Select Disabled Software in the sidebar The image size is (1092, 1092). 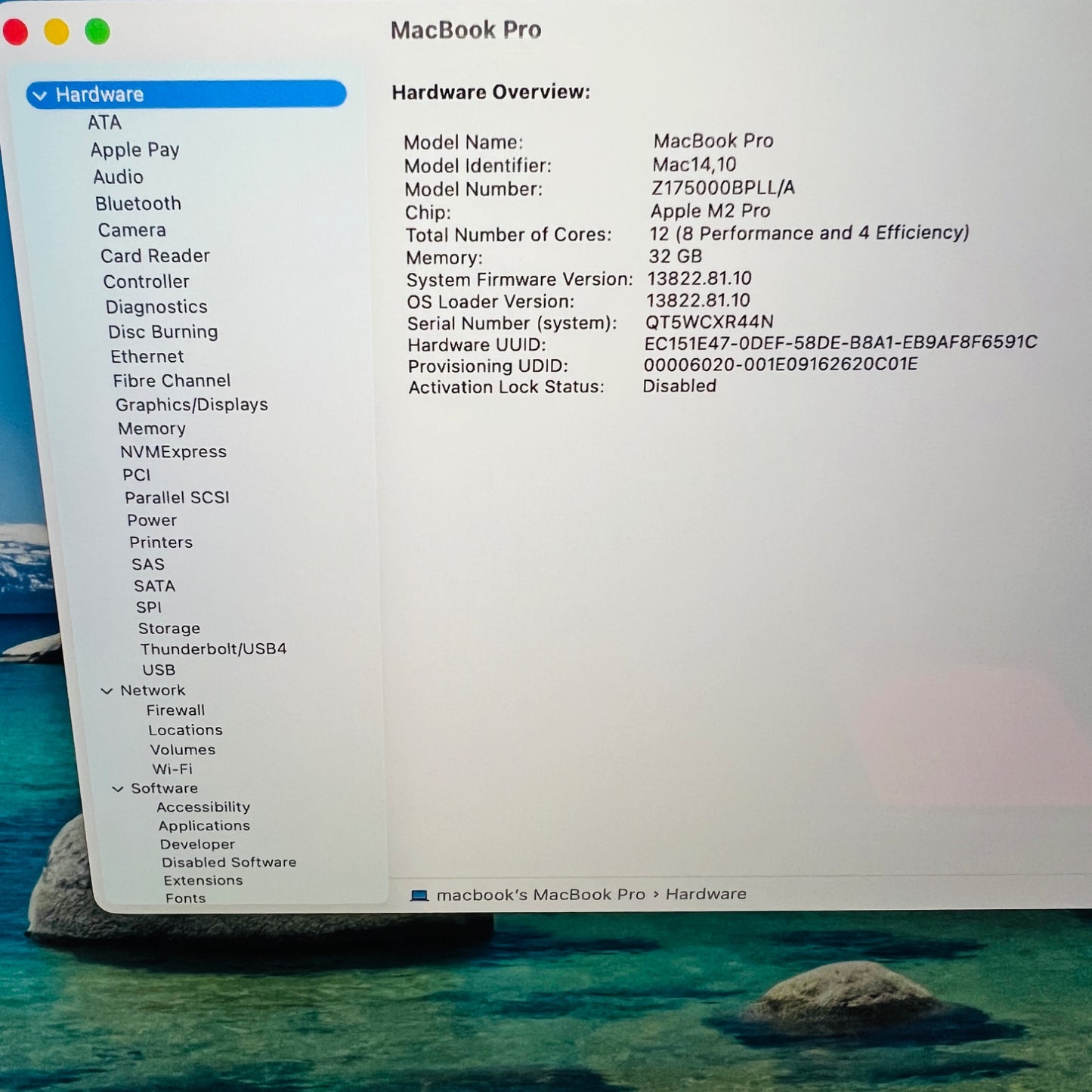coord(229,862)
